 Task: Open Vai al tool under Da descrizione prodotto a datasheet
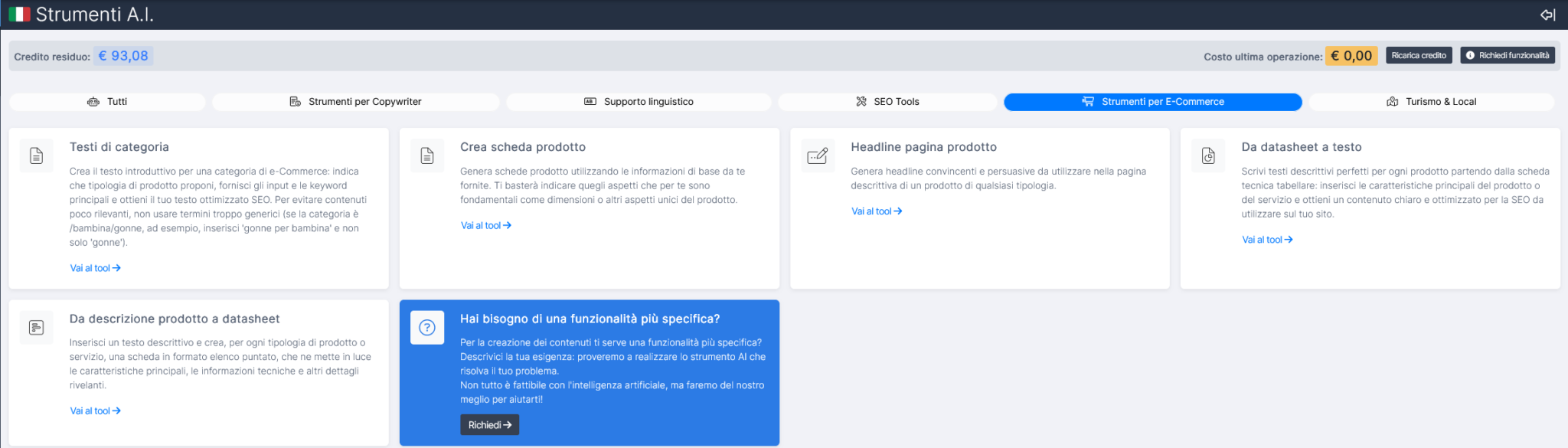[95, 411]
